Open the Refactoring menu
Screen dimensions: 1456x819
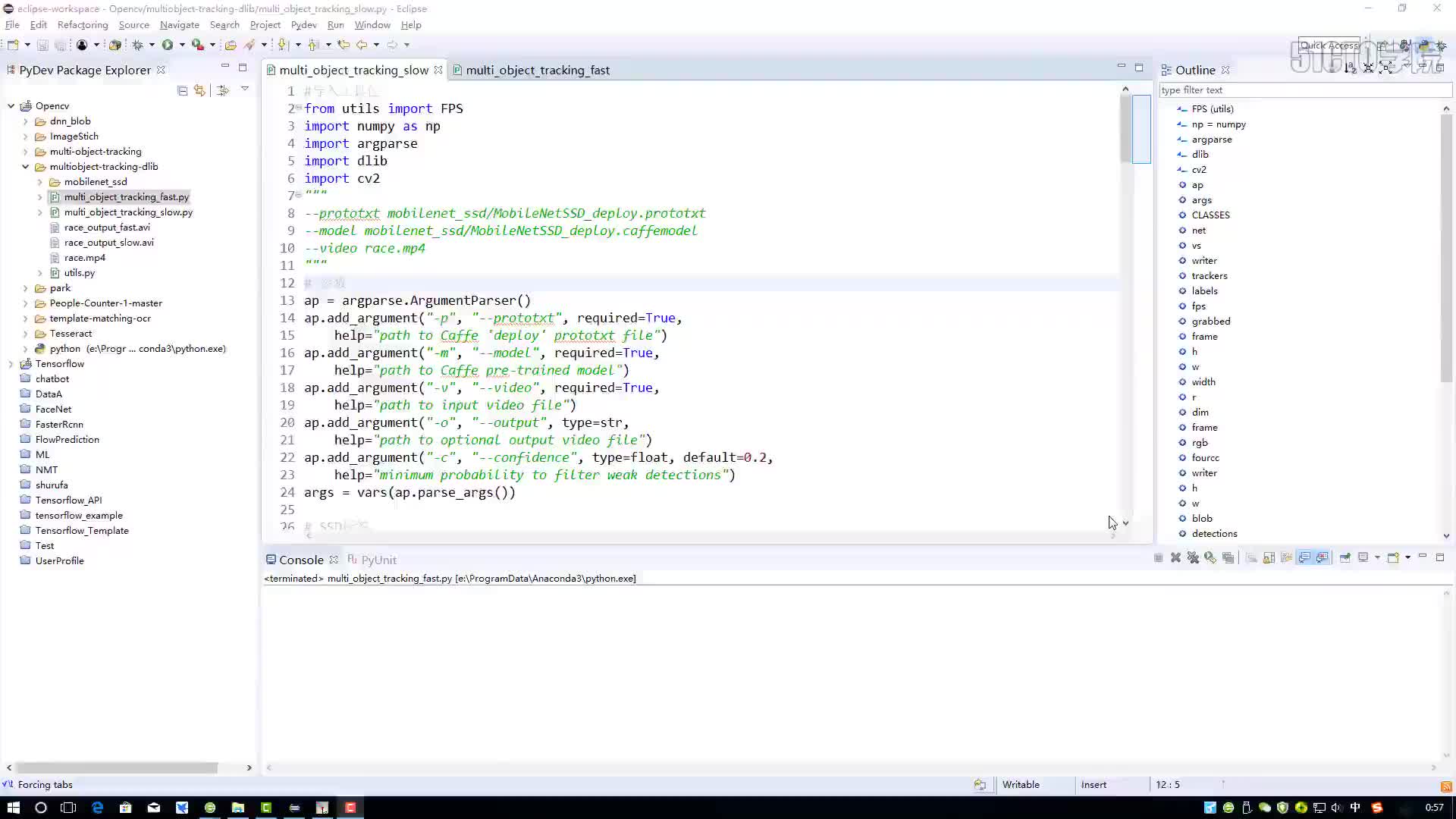pos(83,25)
